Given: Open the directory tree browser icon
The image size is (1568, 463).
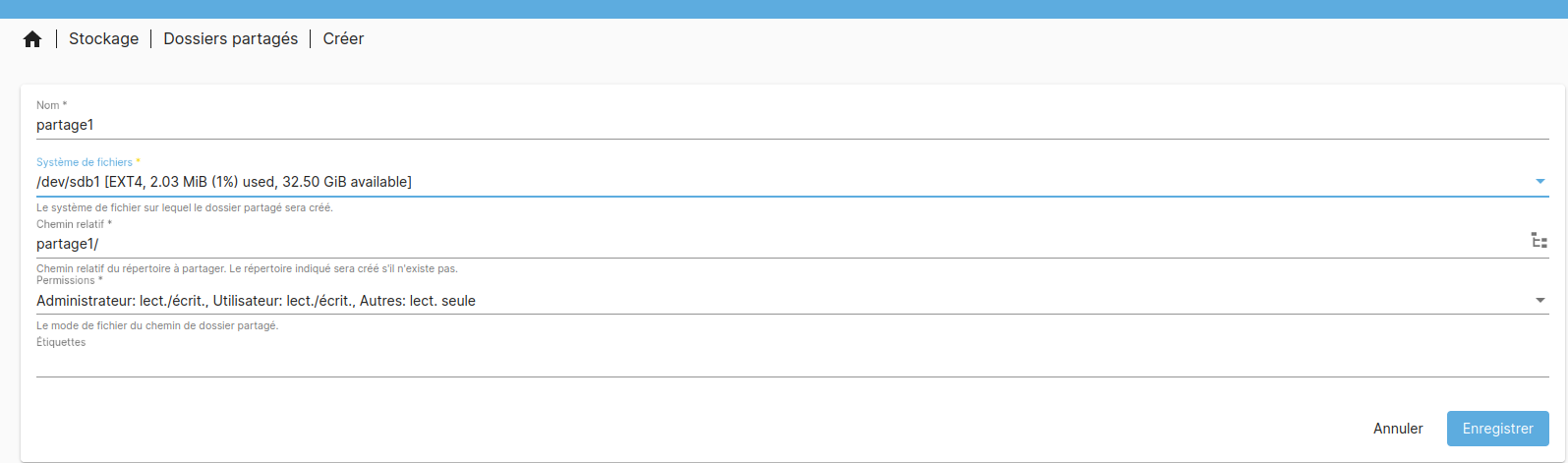Looking at the screenshot, I should point(1539,241).
